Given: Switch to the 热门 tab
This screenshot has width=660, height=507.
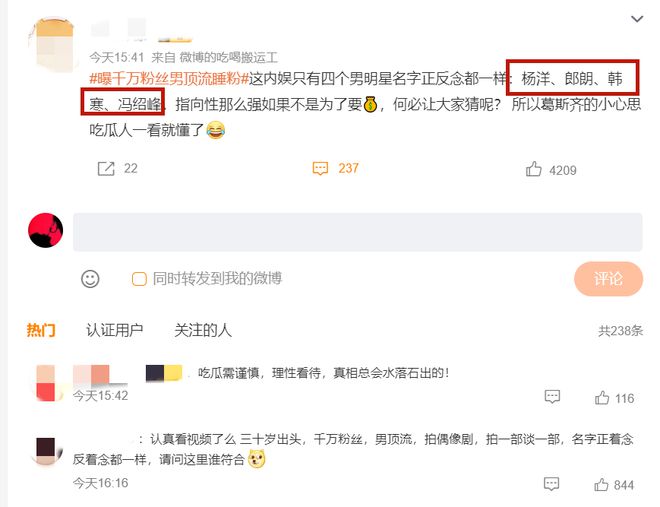Looking at the screenshot, I should coord(41,330).
